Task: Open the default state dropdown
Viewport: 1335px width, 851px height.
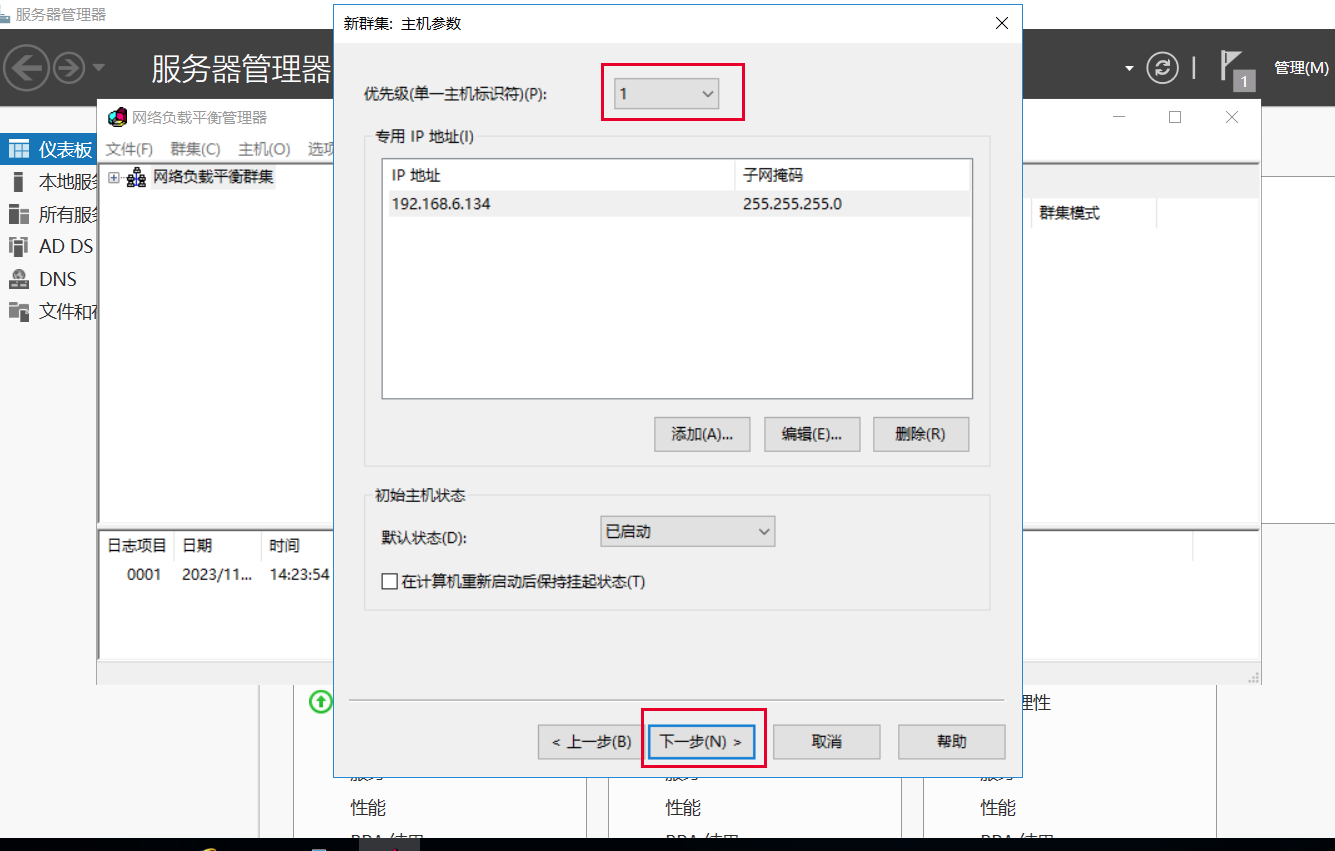Action: click(x=688, y=532)
